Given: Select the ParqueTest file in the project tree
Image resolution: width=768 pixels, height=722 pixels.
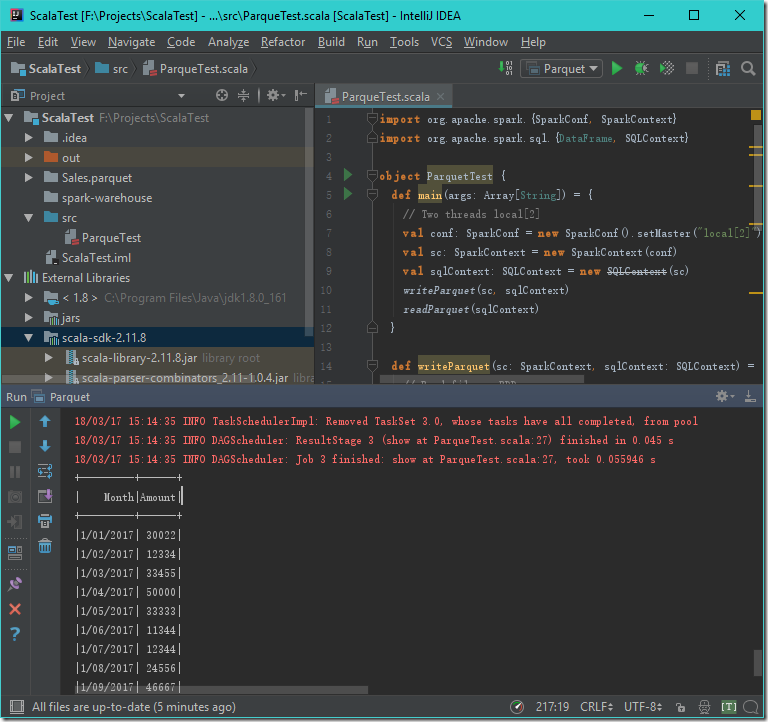Looking at the screenshot, I should click(112, 238).
